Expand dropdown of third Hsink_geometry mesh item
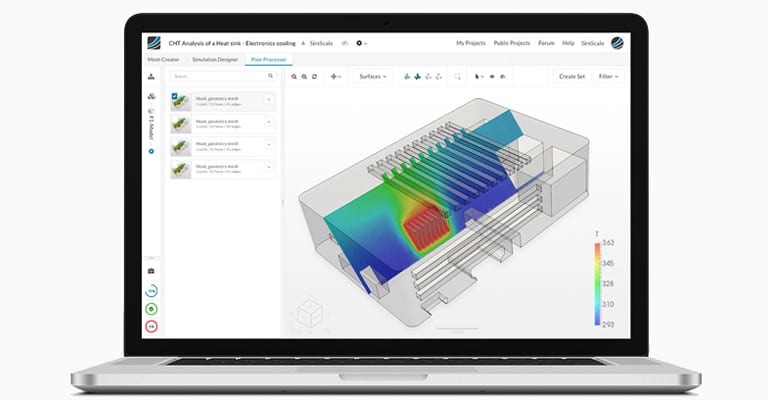Viewport: 768px width, 400px height. (x=269, y=145)
